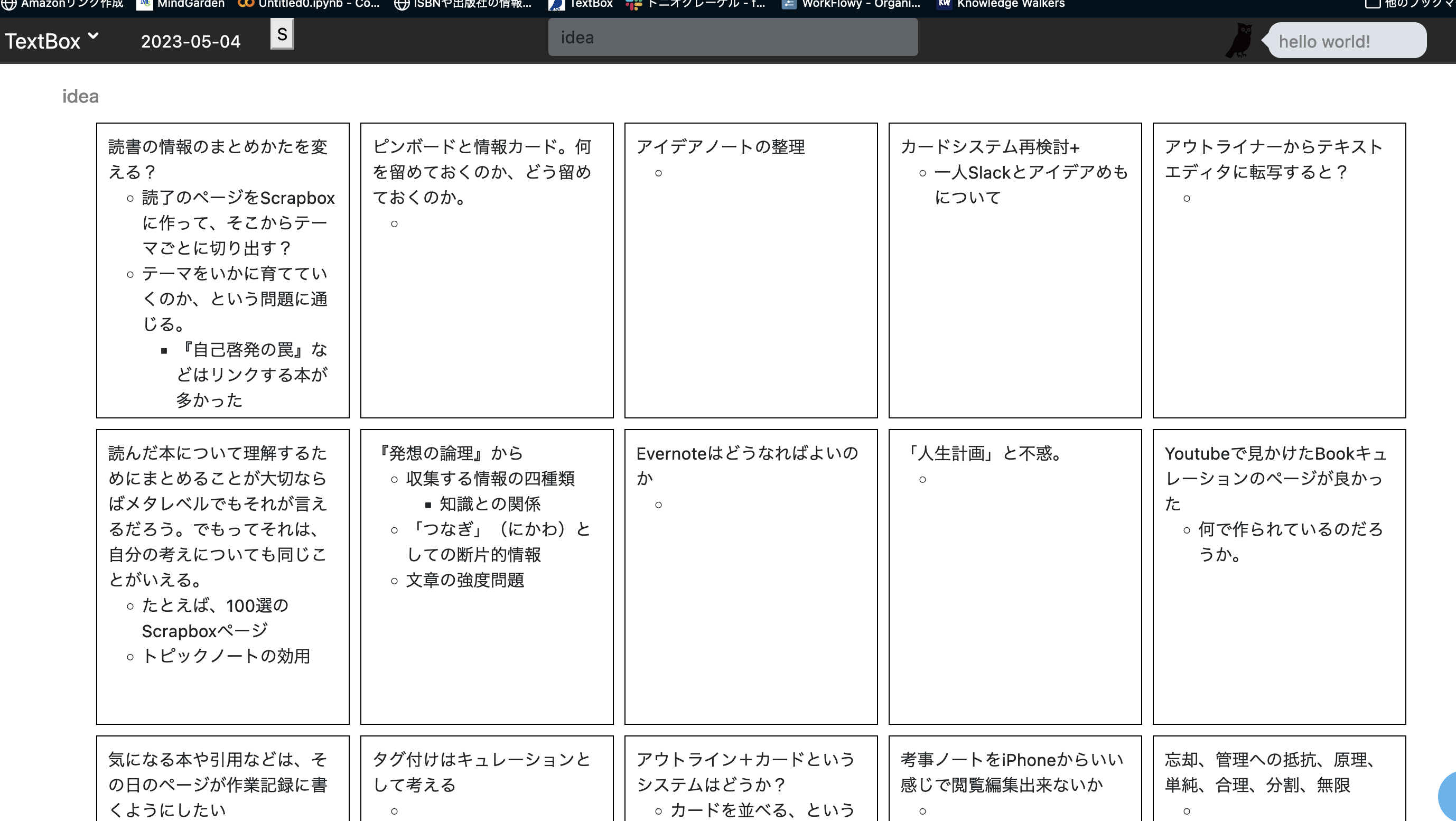Click the hello world! speech bubble
This screenshot has height=821, width=1456.
1346,41
